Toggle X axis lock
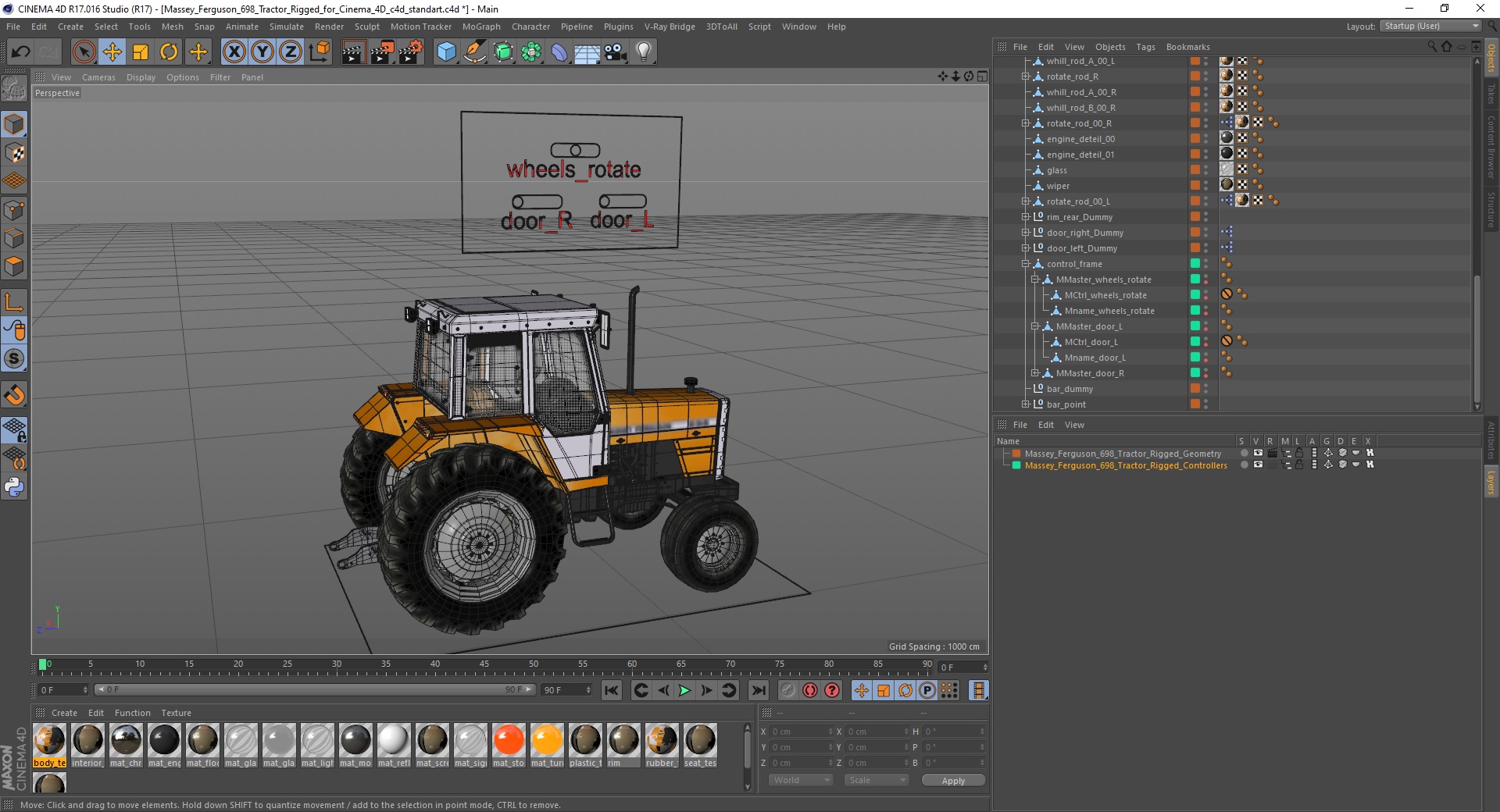Screen dimensions: 1500x812 pos(234,52)
